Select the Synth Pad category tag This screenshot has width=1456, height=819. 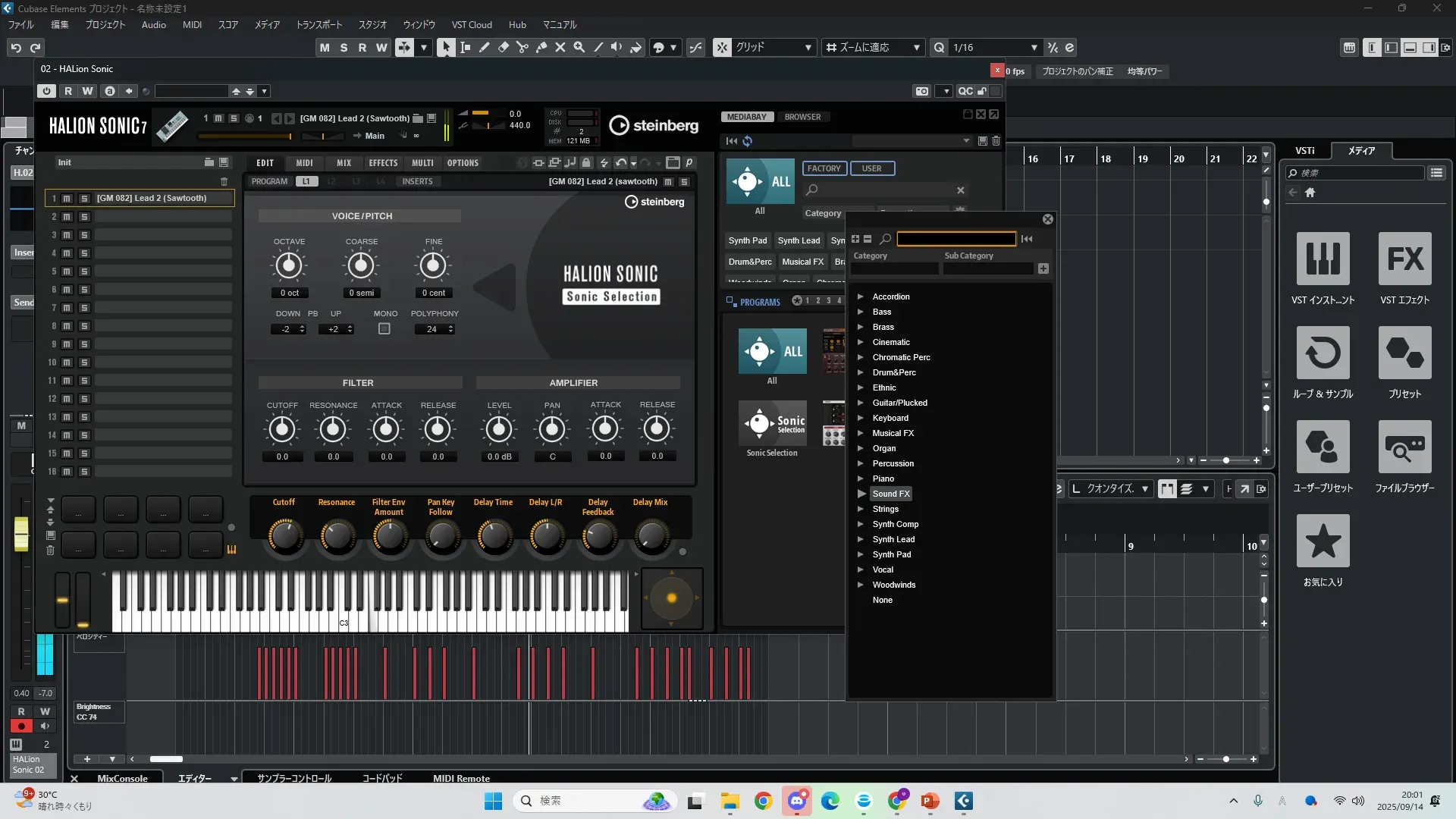(x=747, y=240)
